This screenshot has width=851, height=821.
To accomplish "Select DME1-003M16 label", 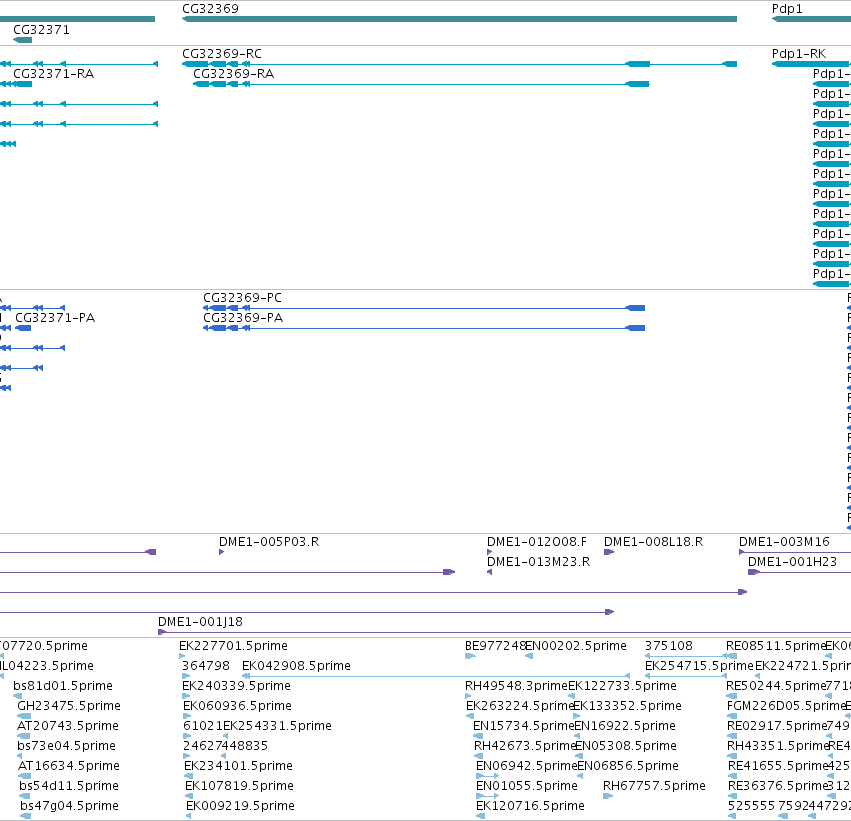I will click(784, 542).
